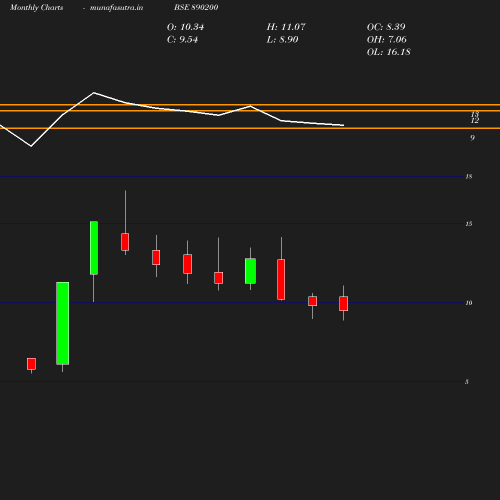Click the green candle reaching the 15 line
The width and height of the screenshot is (500, 500).
tap(94, 248)
